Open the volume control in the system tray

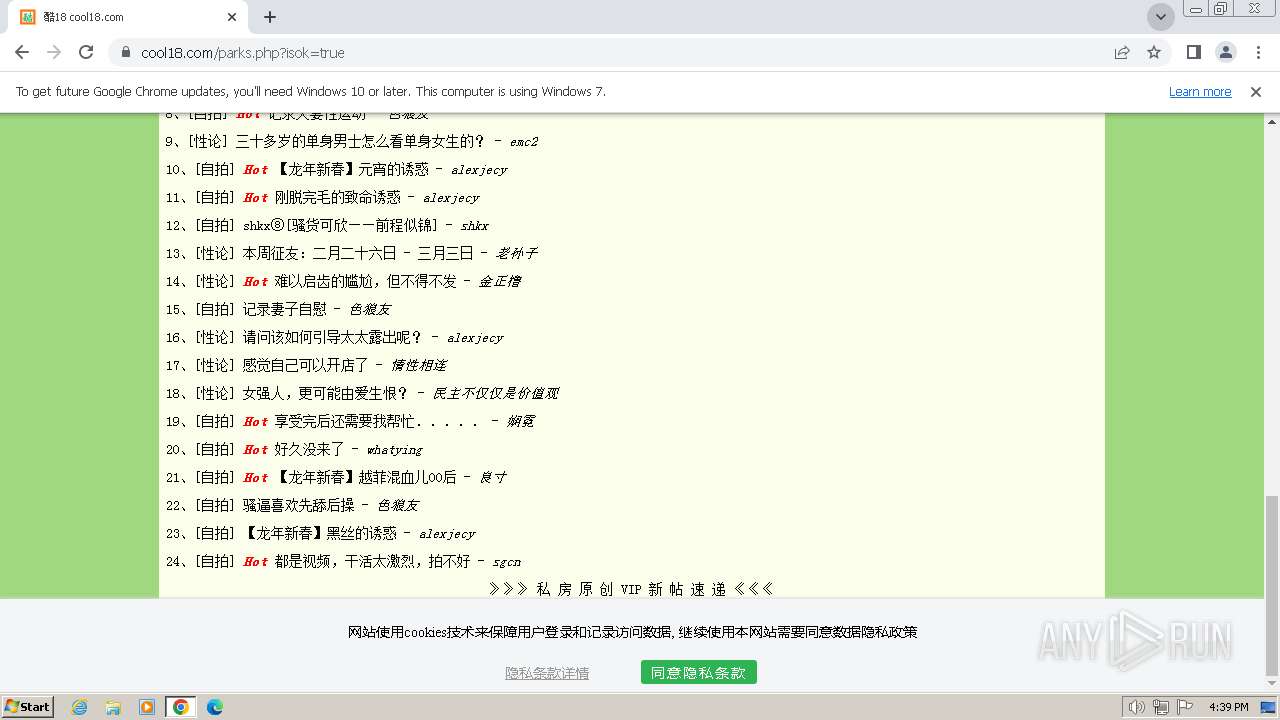(x=1137, y=707)
